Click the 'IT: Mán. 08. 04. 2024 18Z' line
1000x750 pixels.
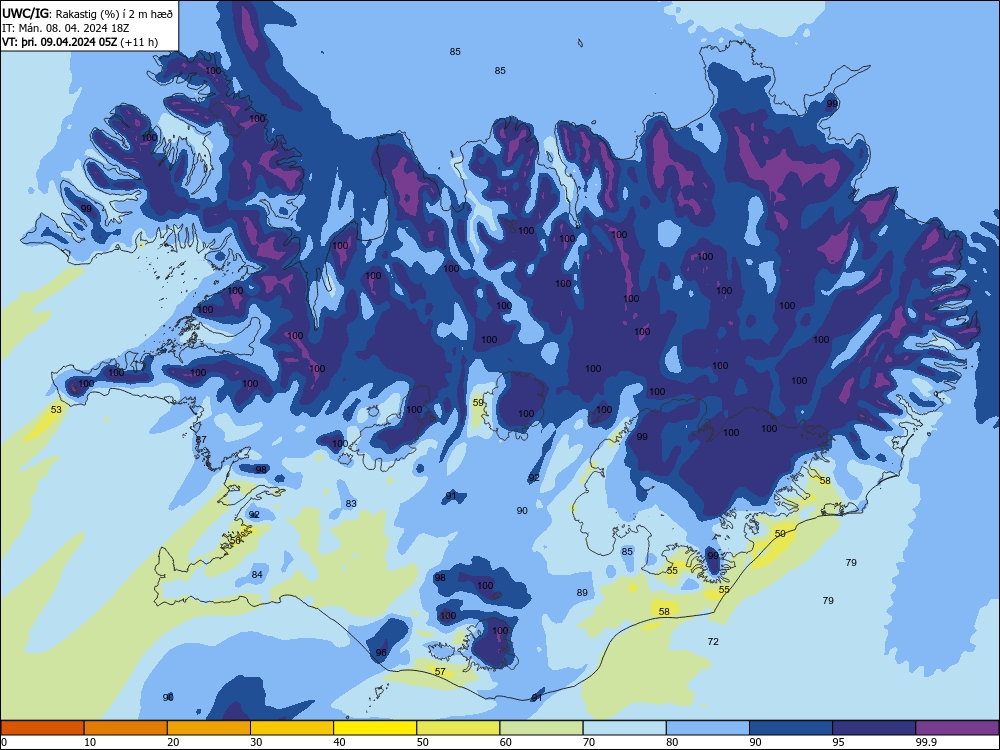[x=66, y=28]
